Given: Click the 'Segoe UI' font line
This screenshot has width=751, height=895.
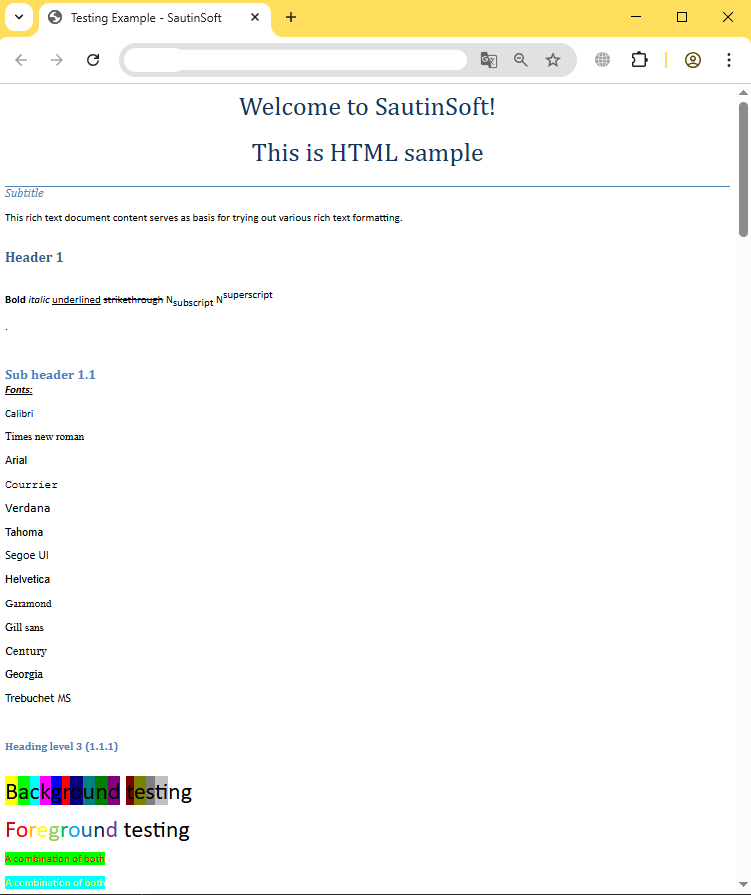Looking at the screenshot, I should tap(27, 555).
